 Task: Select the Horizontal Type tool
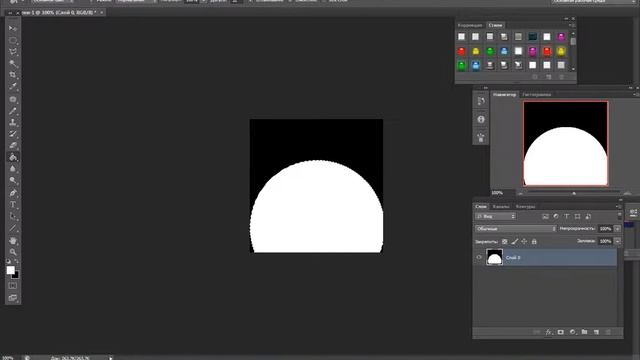(13, 204)
